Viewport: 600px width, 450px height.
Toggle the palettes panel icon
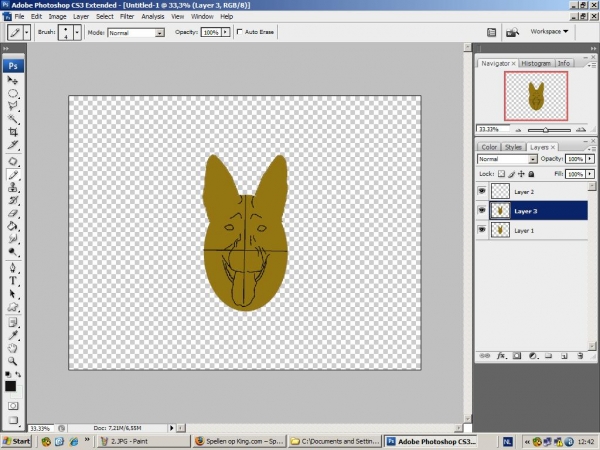pos(491,32)
